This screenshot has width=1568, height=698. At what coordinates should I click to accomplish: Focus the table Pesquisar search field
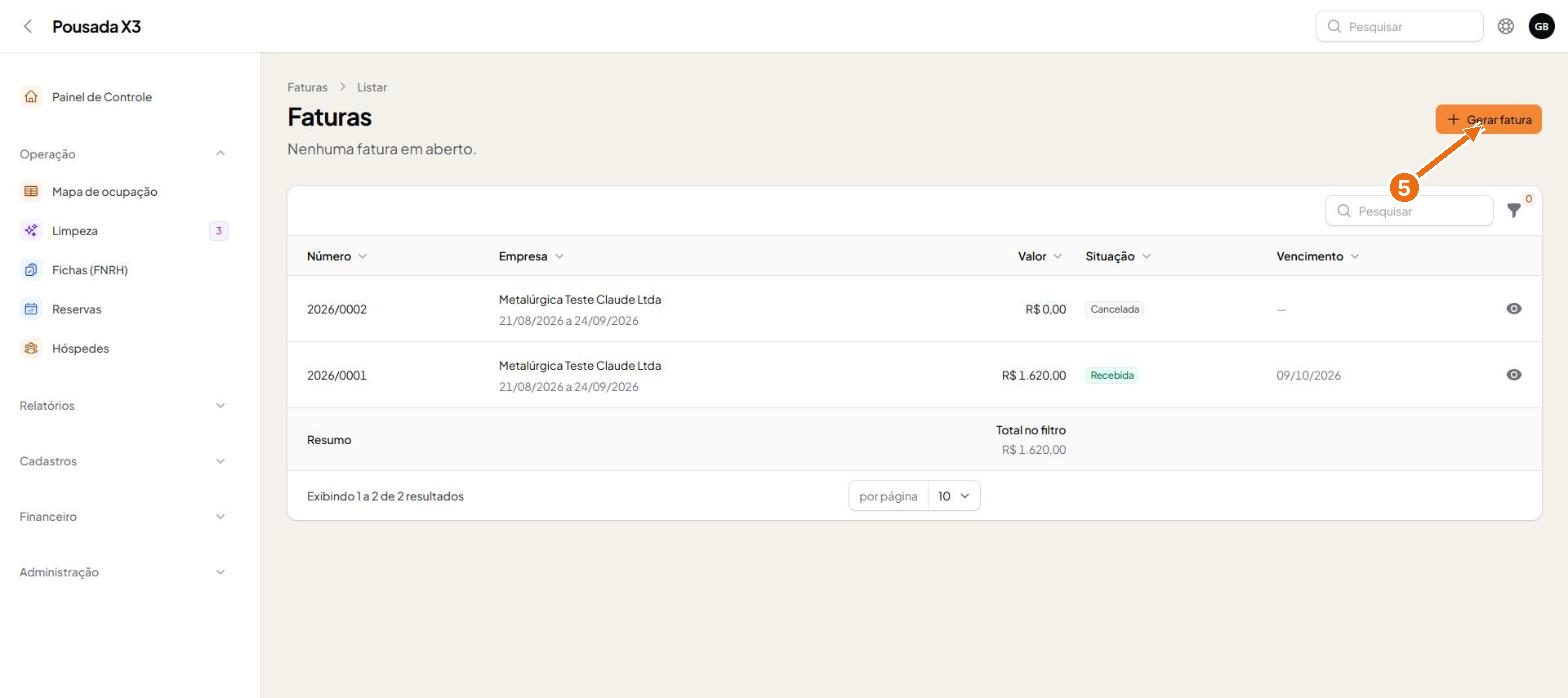[x=1409, y=211]
